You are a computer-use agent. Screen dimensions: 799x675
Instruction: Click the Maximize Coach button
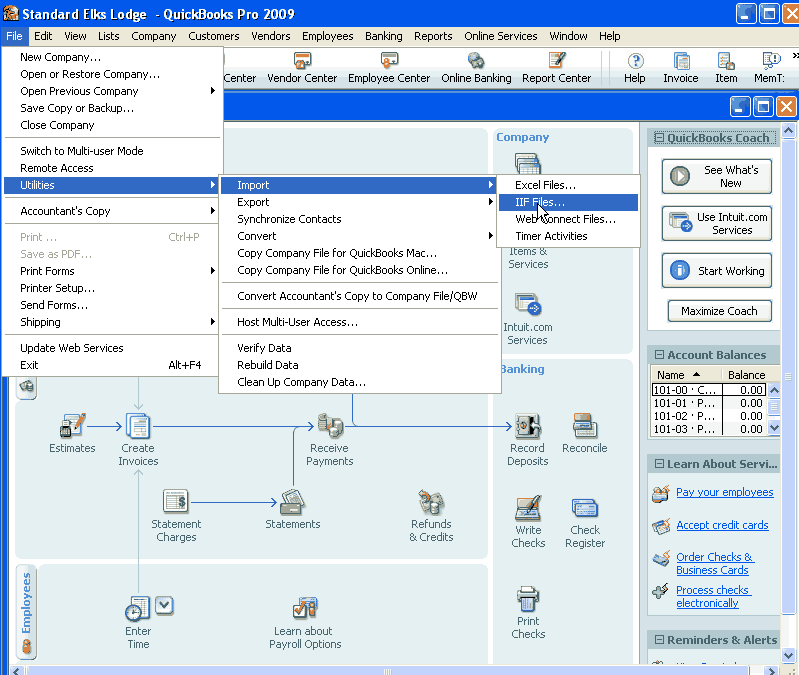click(x=719, y=311)
